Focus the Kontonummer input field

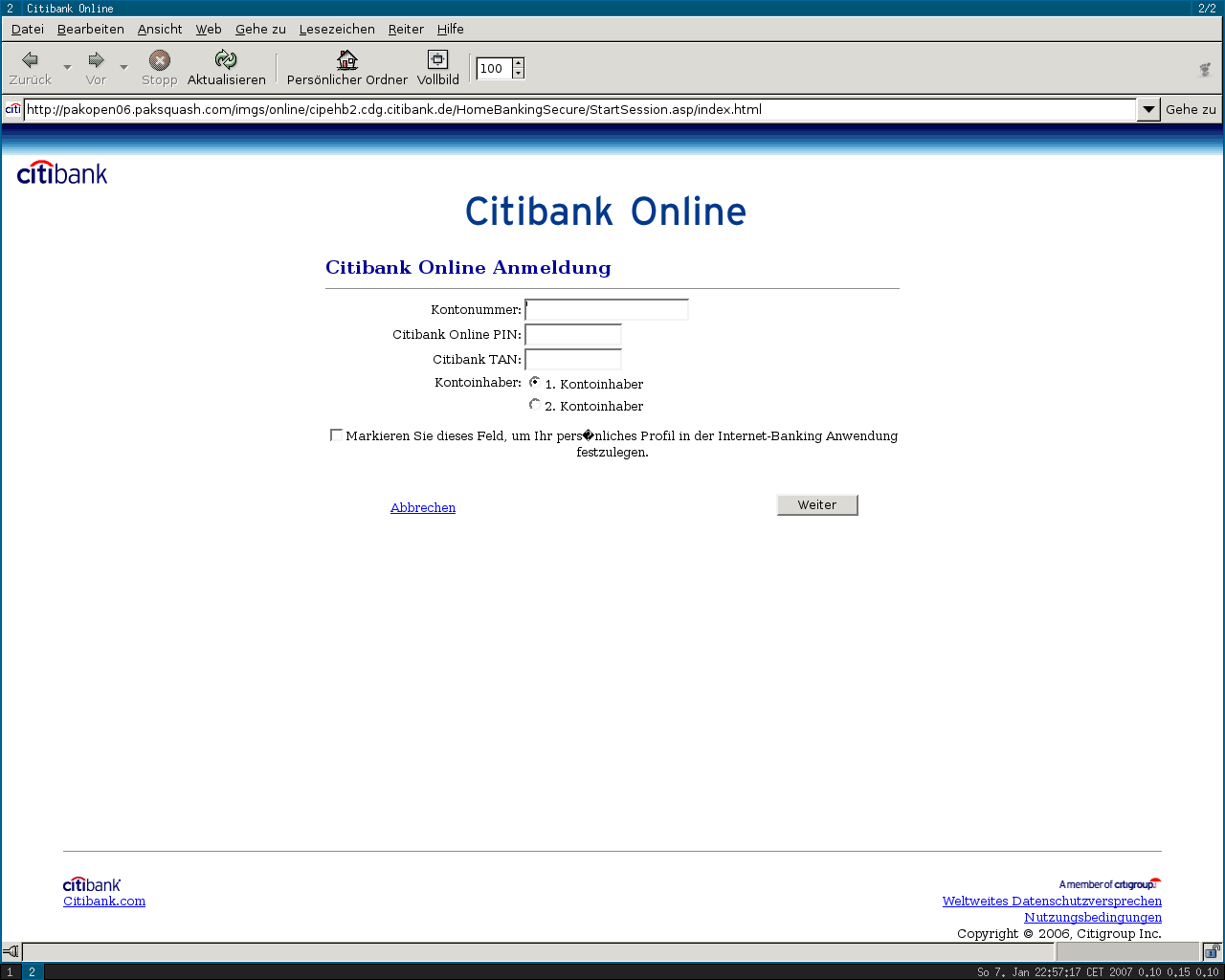[607, 309]
